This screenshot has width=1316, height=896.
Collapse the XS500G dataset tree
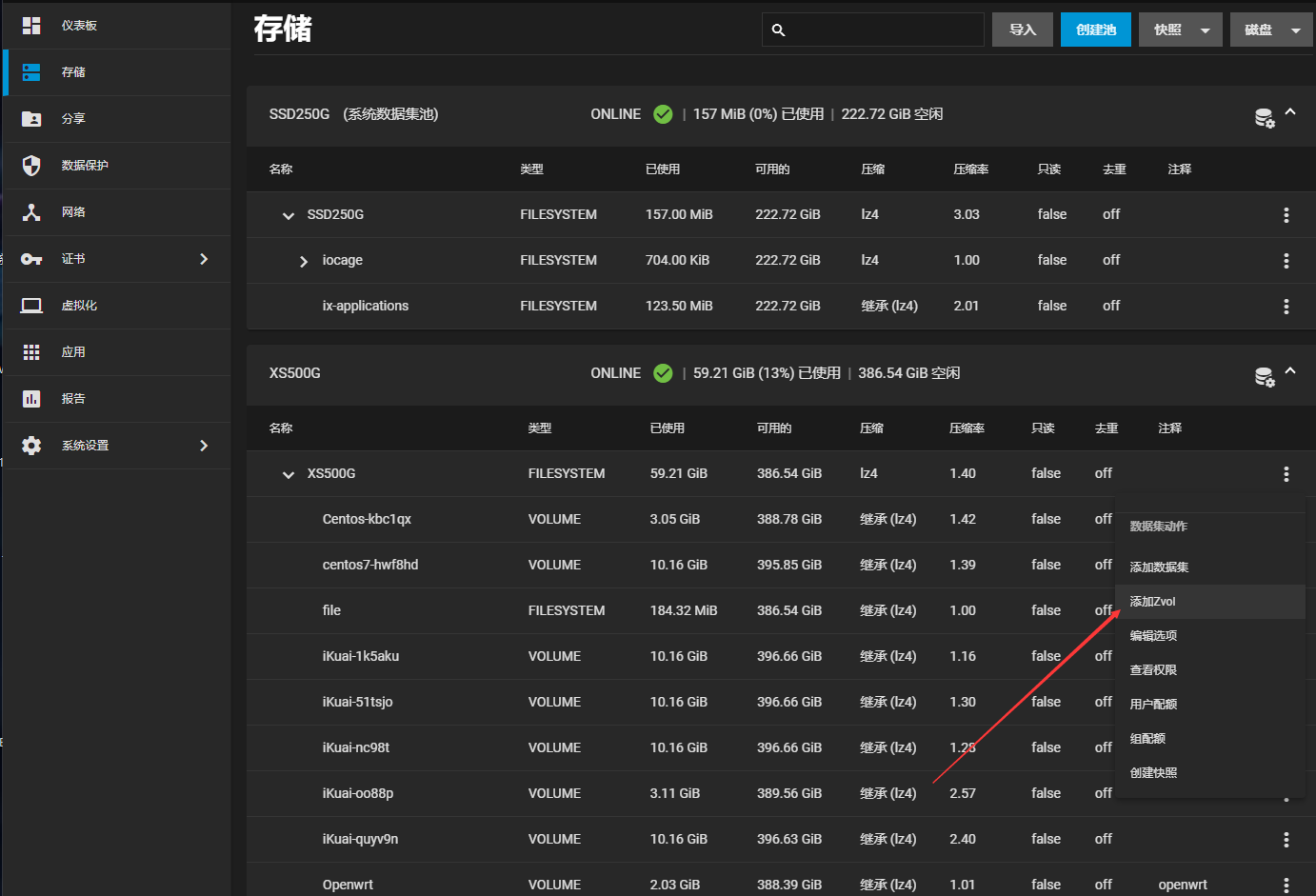289,475
